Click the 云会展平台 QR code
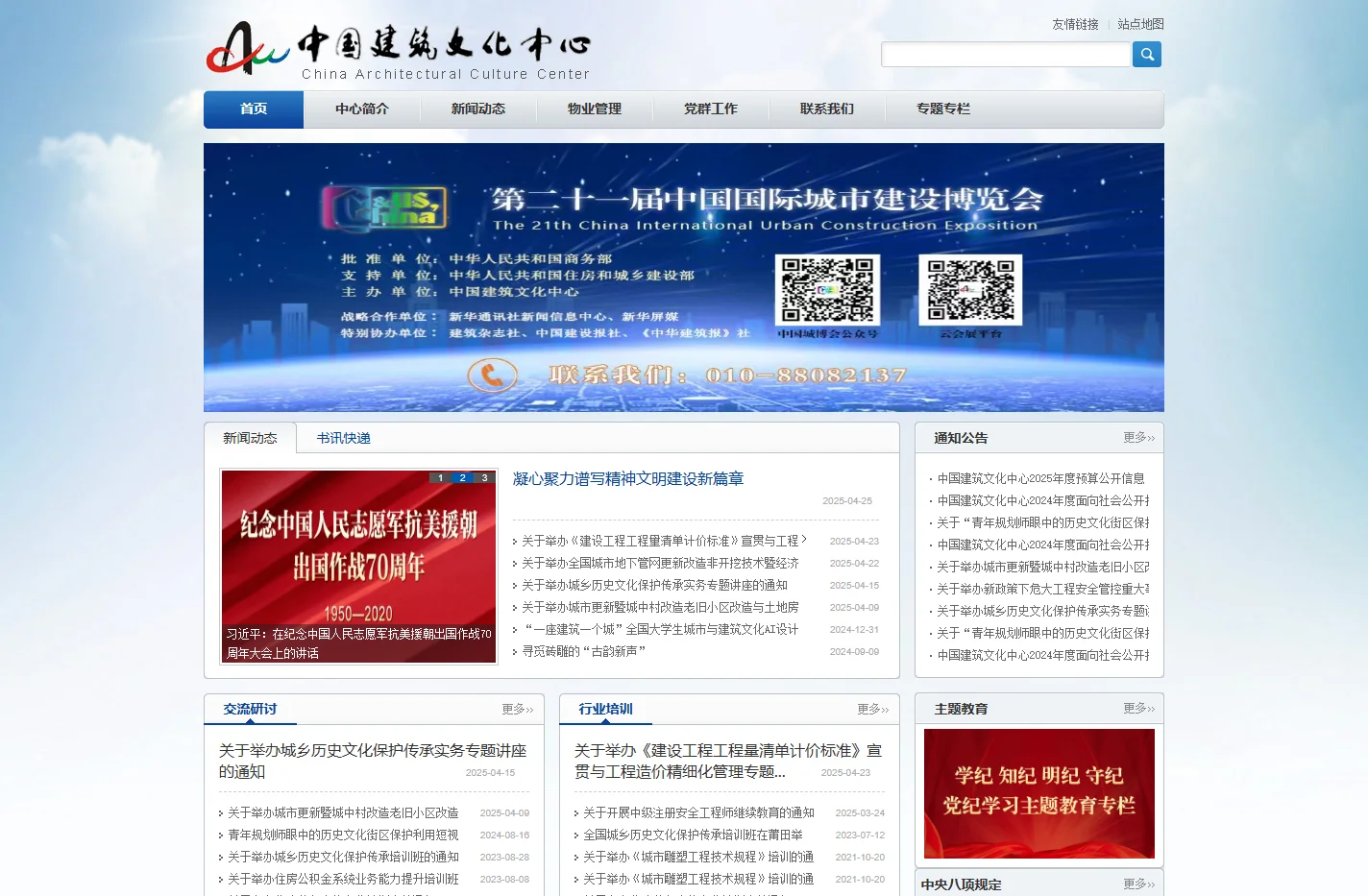Image resolution: width=1368 pixels, height=896 pixels. 970,290
